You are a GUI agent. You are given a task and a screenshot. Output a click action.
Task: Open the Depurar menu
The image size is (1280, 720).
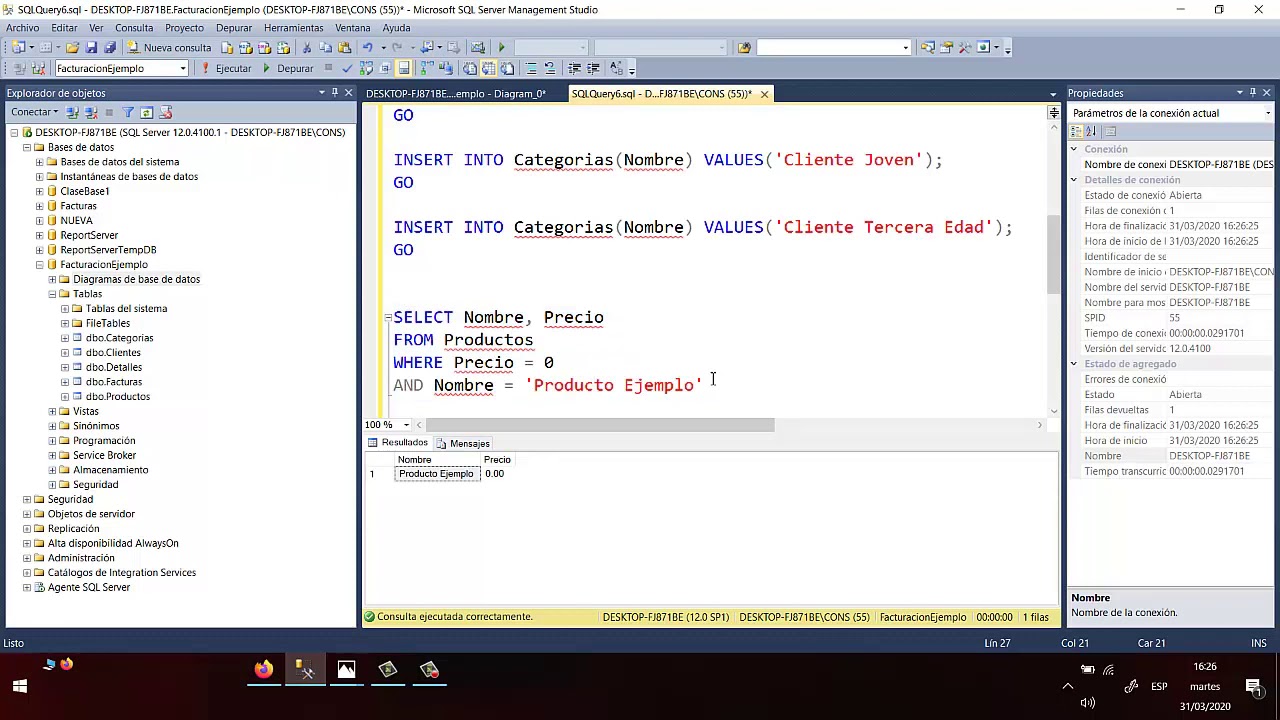(234, 28)
